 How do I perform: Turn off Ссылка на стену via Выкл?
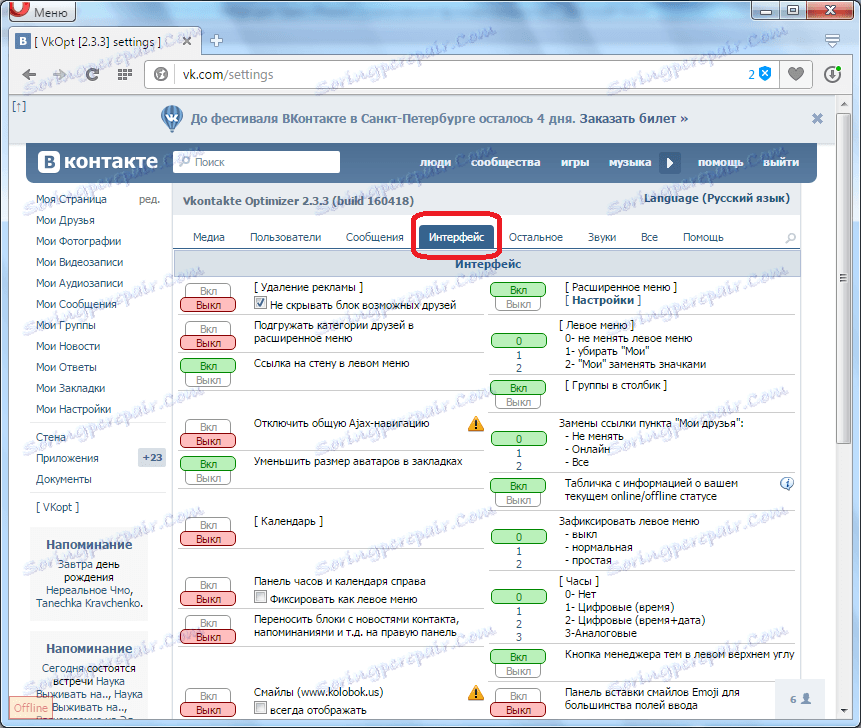[x=208, y=380]
